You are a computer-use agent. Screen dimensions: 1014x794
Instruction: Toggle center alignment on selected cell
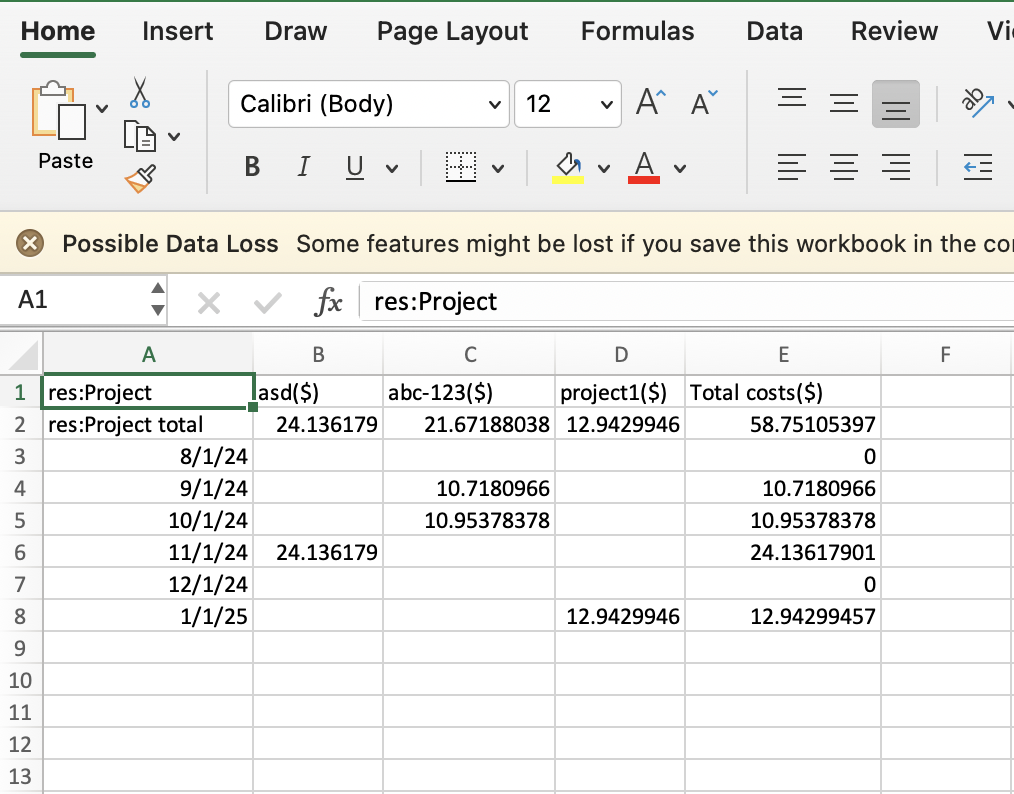point(844,167)
